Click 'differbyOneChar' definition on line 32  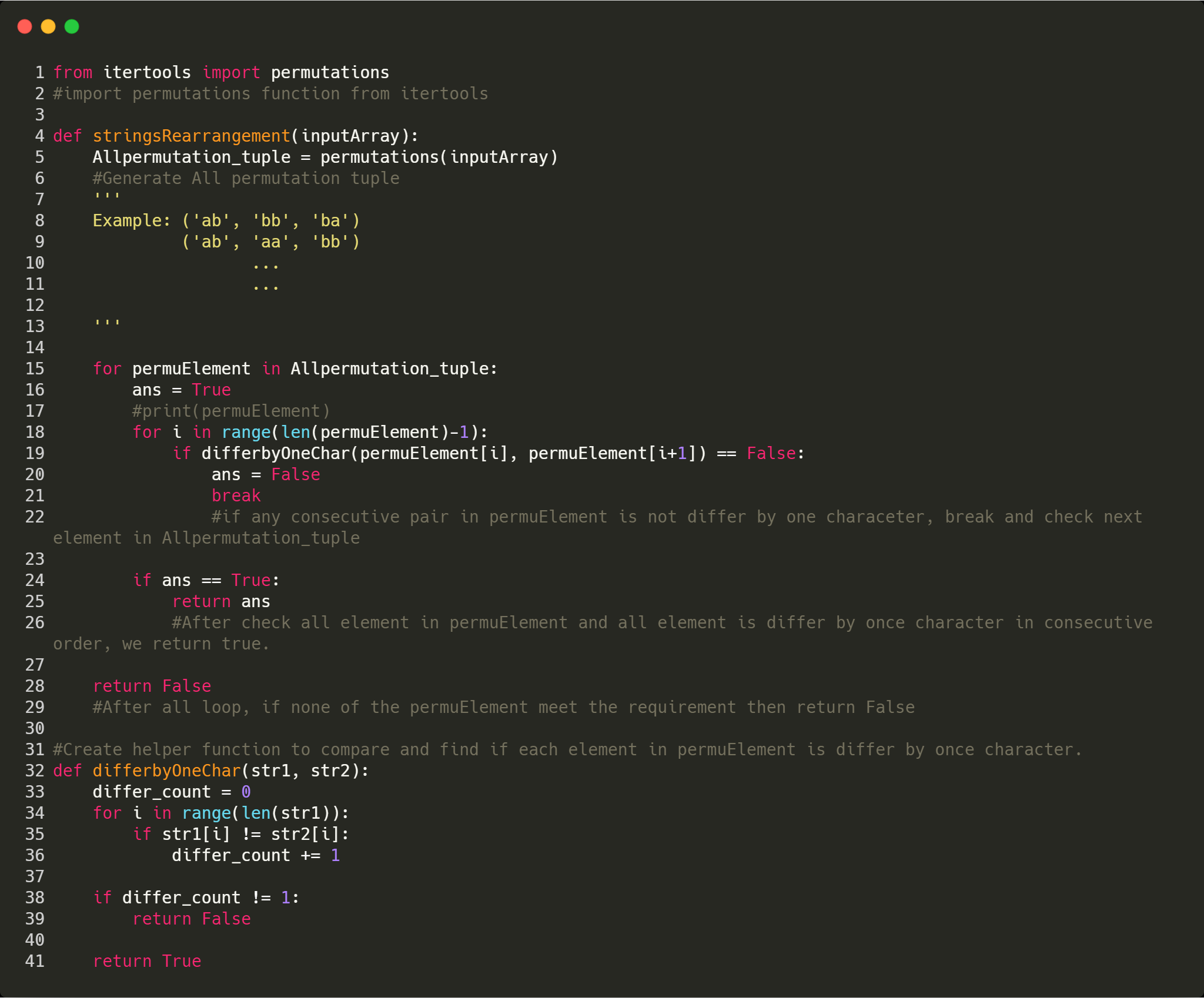coord(166,771)
